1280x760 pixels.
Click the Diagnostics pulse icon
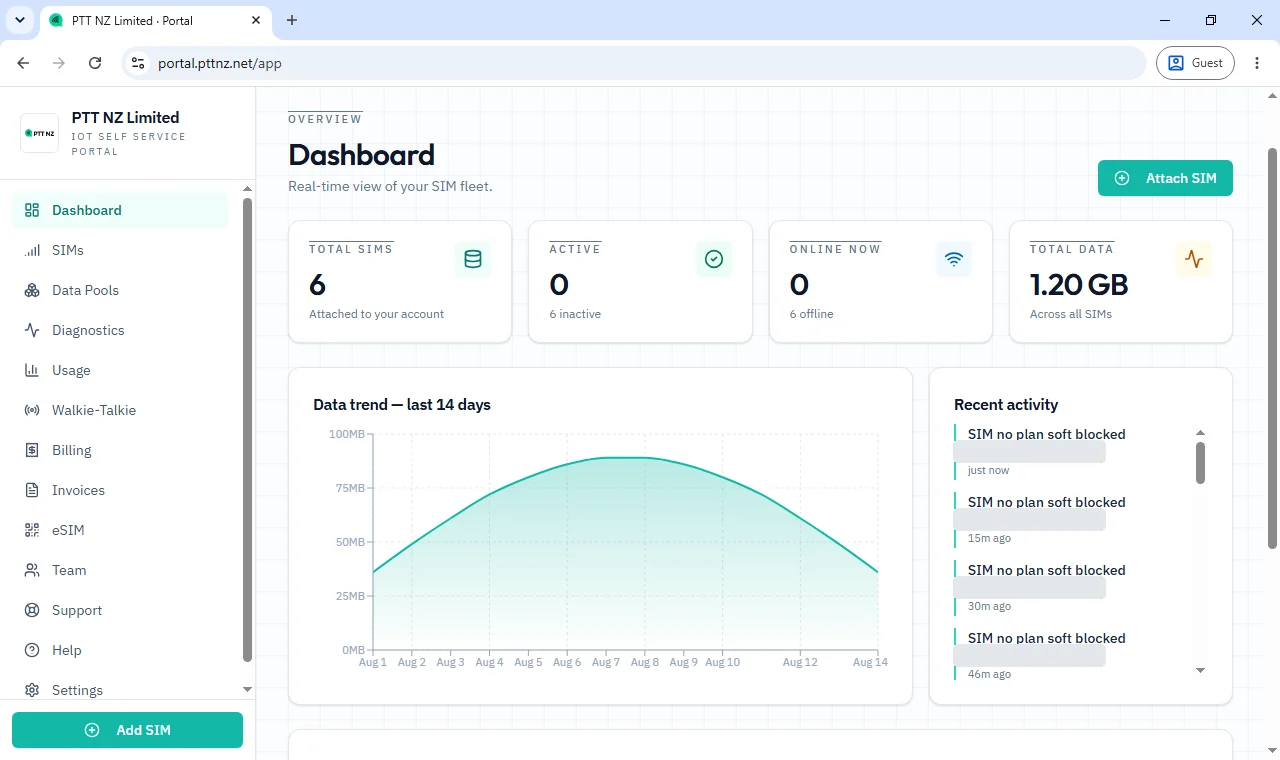[32, 330]
